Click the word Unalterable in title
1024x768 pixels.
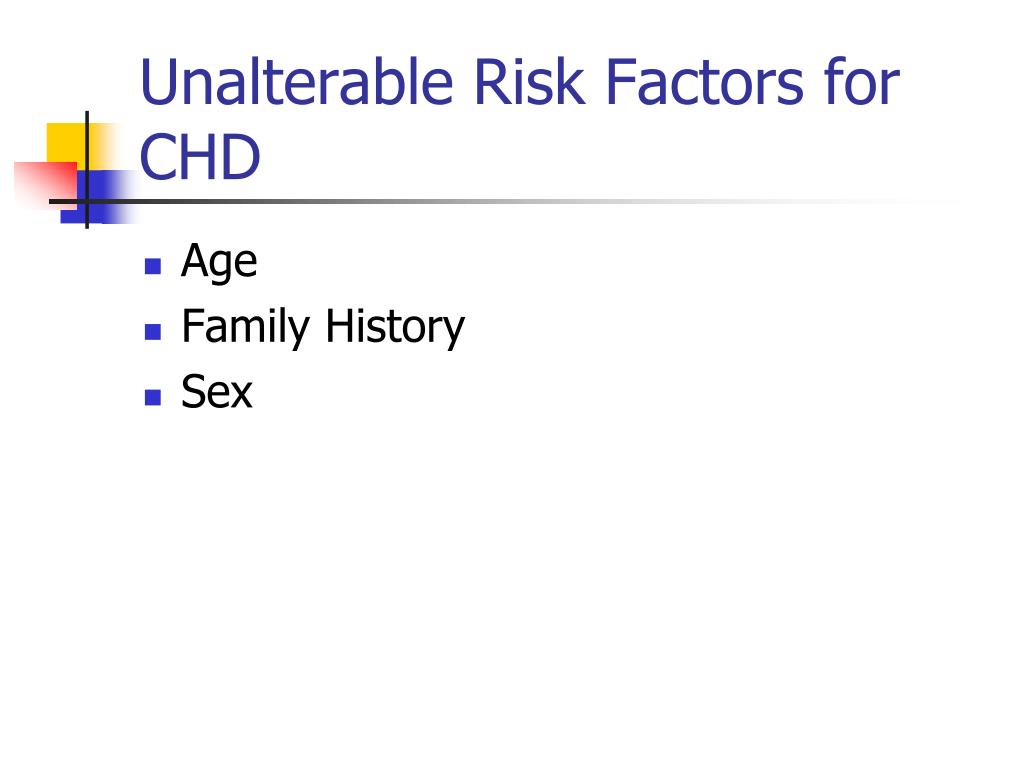[x=296, y=83]
